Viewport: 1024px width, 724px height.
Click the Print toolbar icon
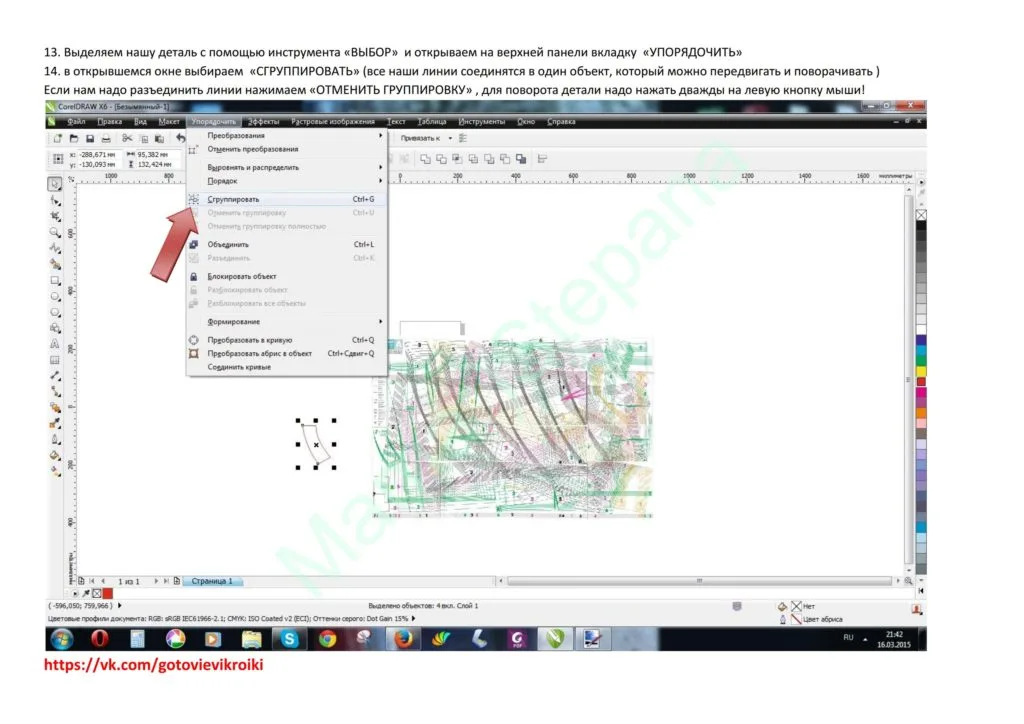pos(105,138)
